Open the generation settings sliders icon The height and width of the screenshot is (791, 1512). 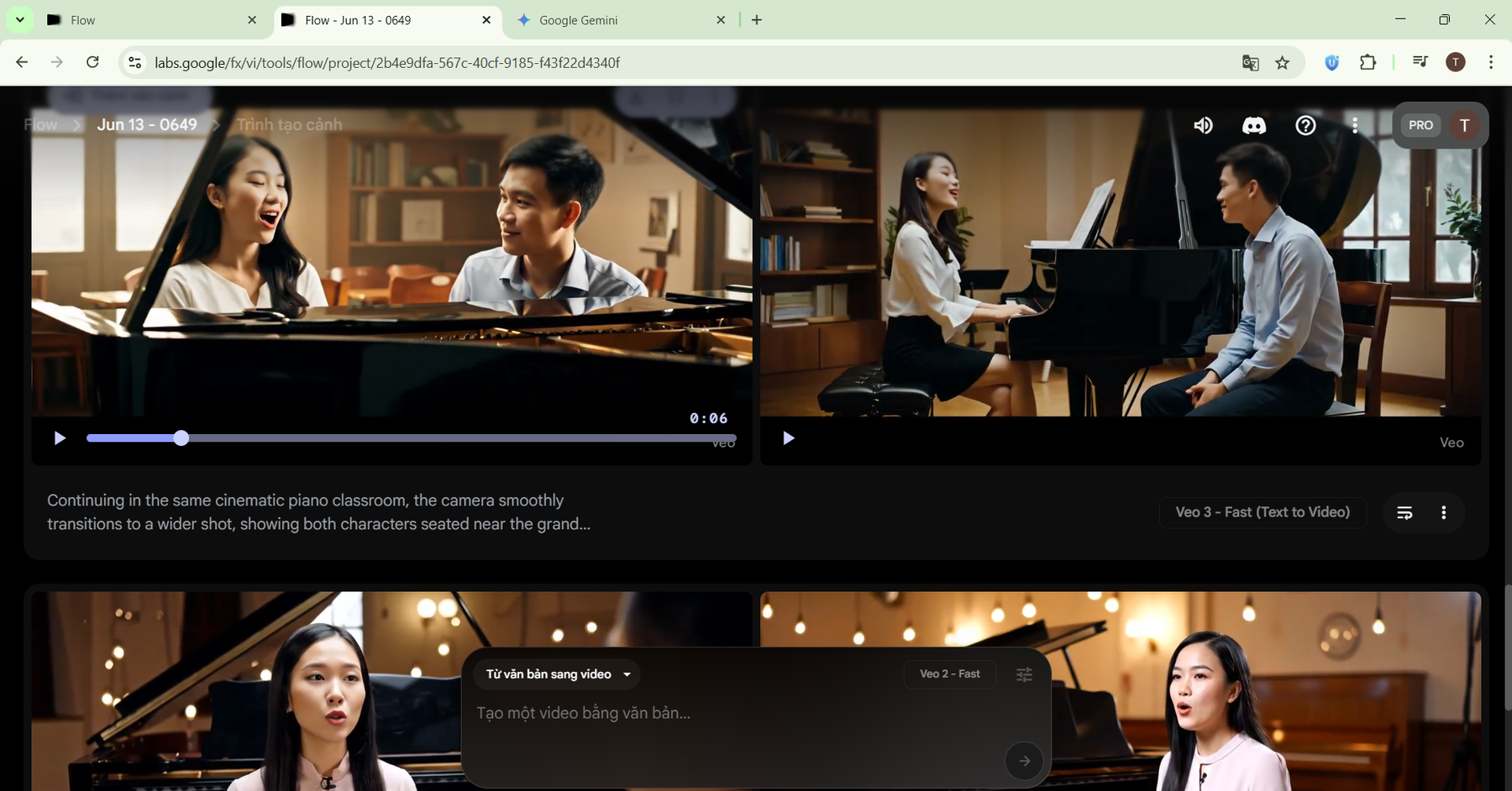1024,674
